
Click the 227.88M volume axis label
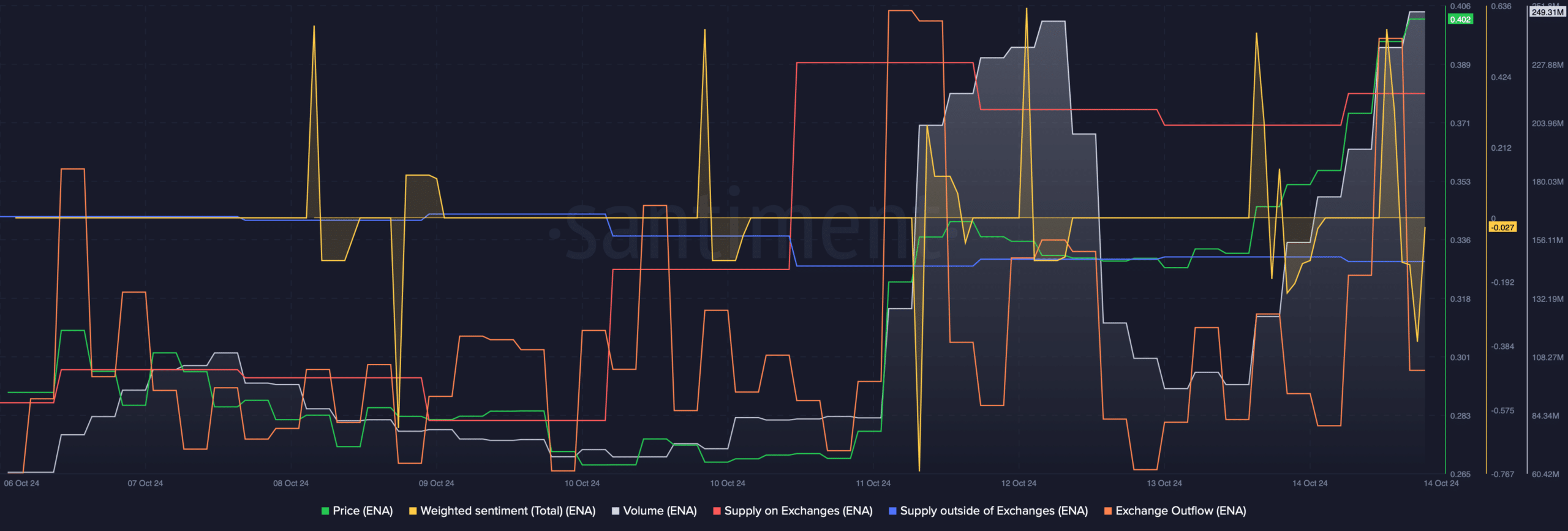coord(1548,65)
